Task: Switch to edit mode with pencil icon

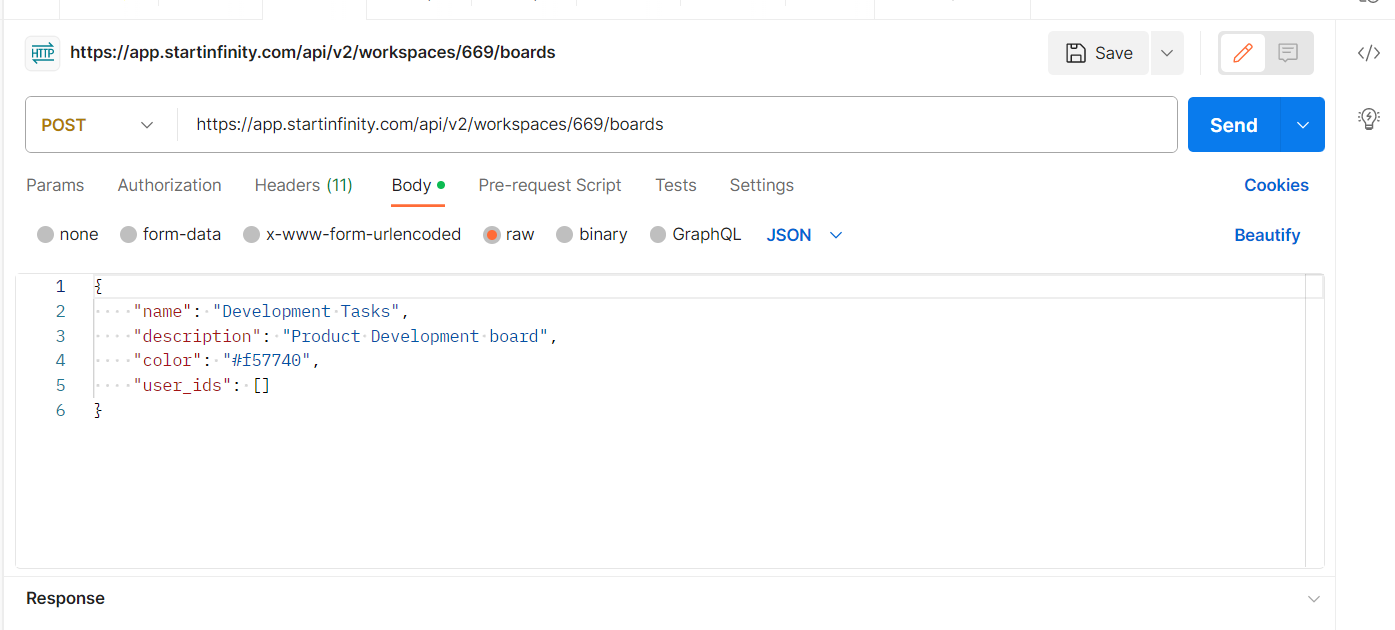Action: (x=1243, y=53)
